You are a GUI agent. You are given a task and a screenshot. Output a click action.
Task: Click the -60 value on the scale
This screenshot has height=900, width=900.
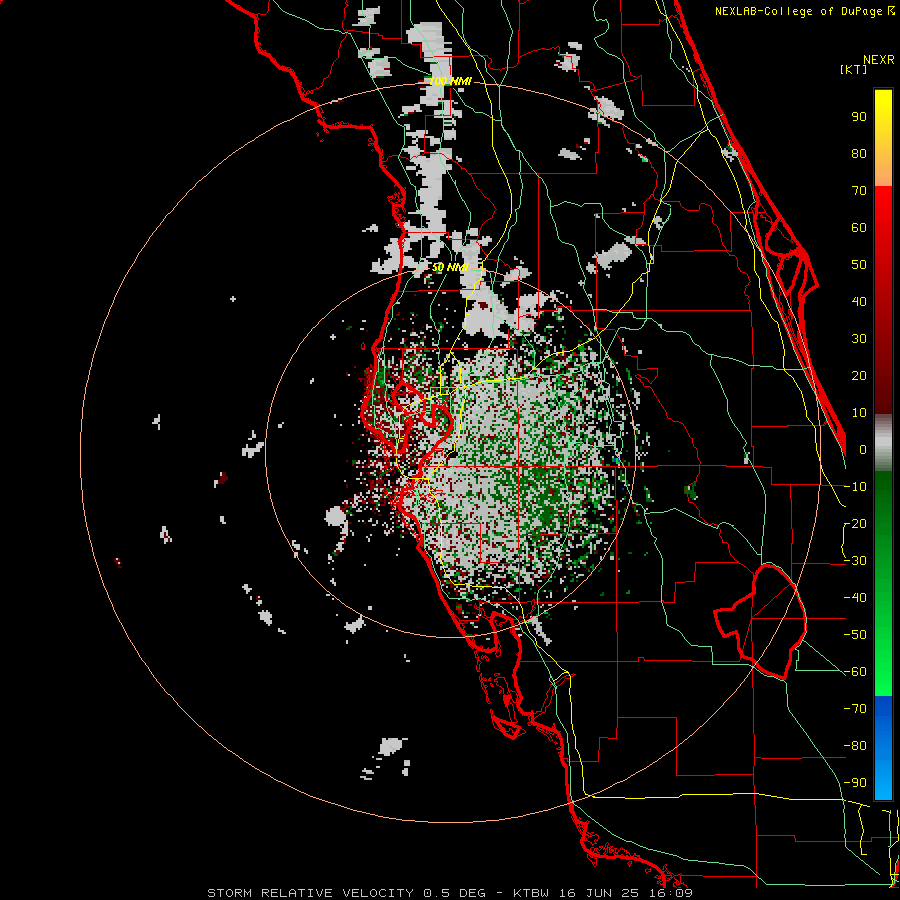pos(855,672)
